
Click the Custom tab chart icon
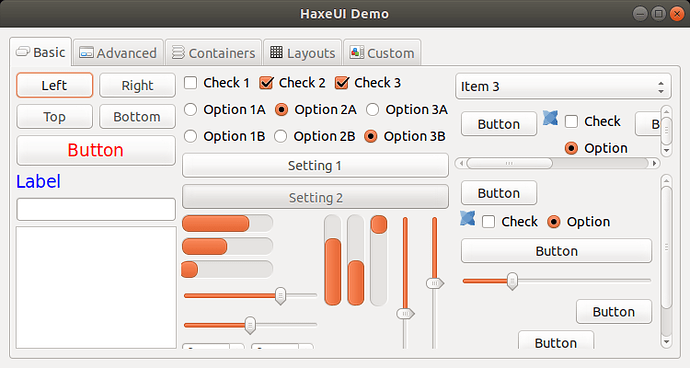point(356,52)
